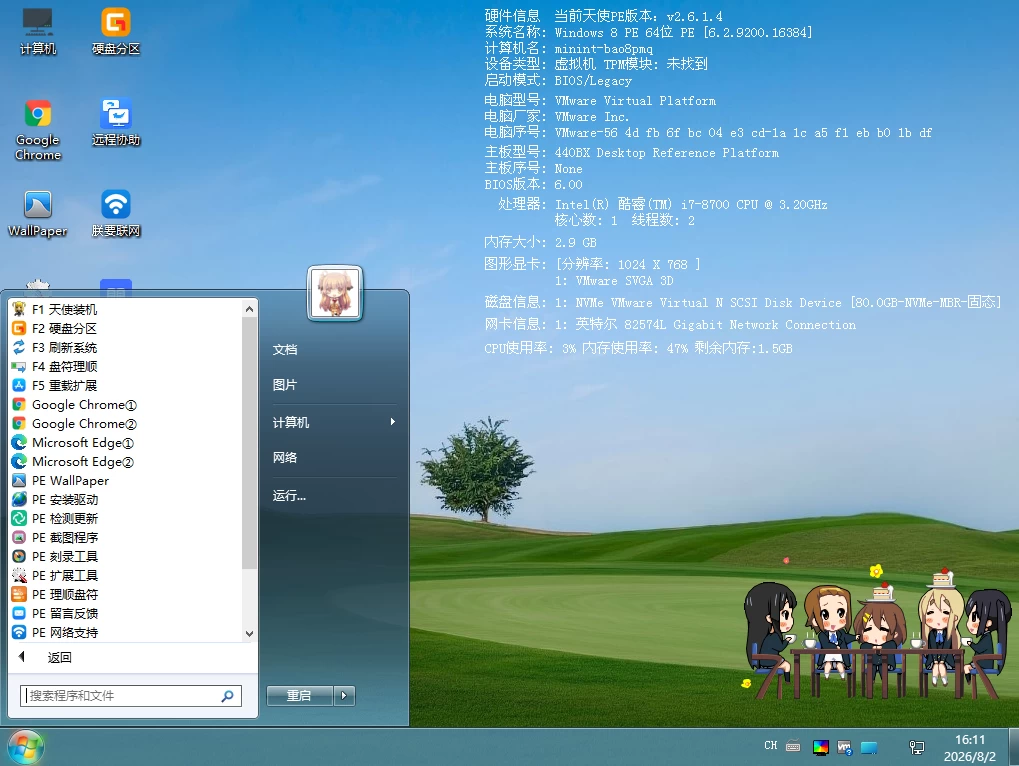
Task: Launch Google Chrome① from the list
Action: click(x=127, y=405)
